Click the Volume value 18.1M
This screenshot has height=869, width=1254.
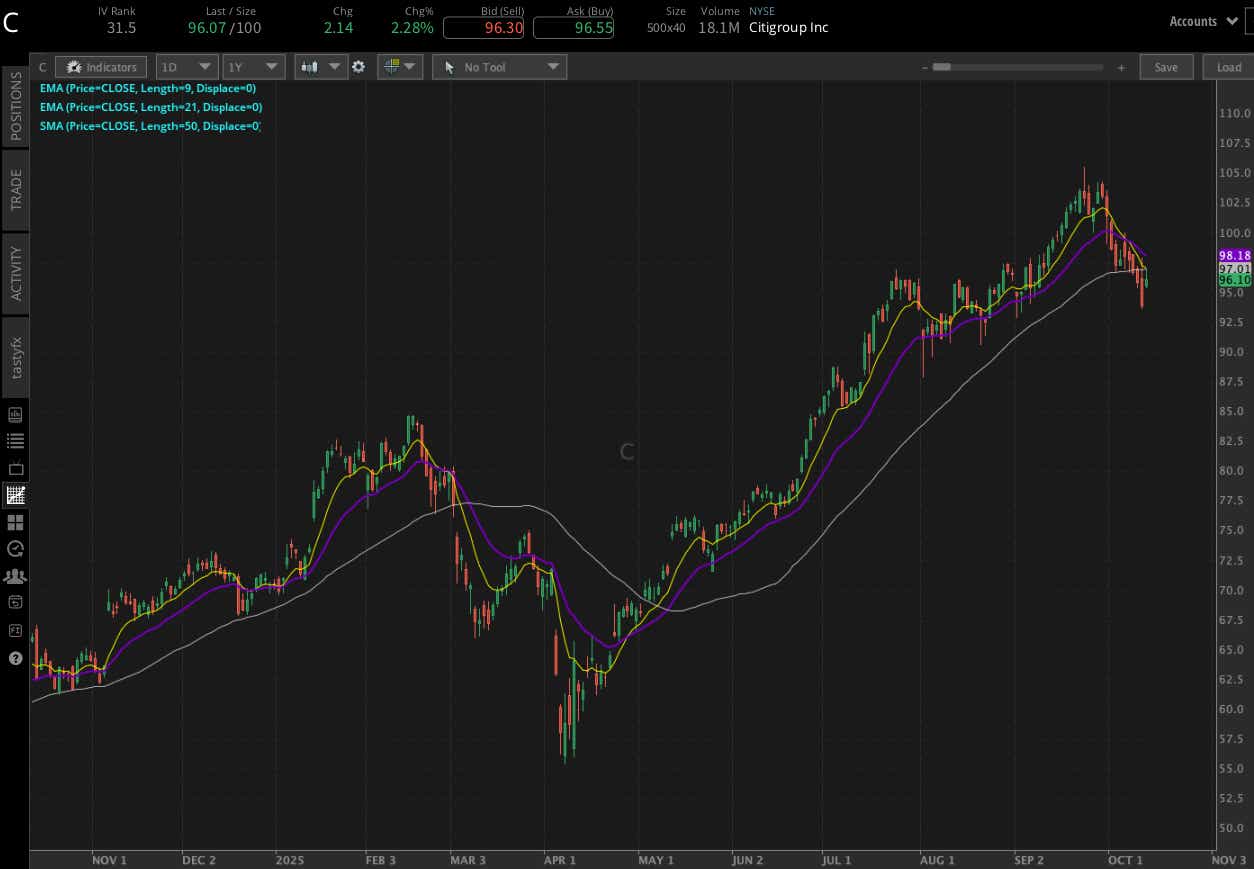click(719, 28)
